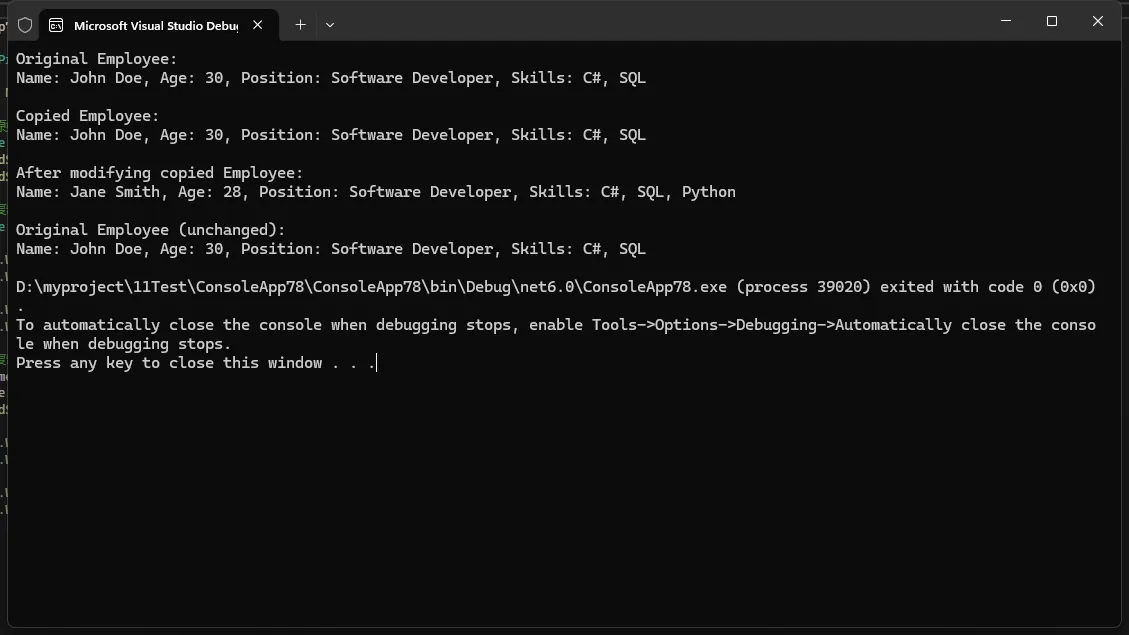Screen dimensions: 1129x635
Task: Click the "Original Employee:" heading line
Action: coord(96,59)
